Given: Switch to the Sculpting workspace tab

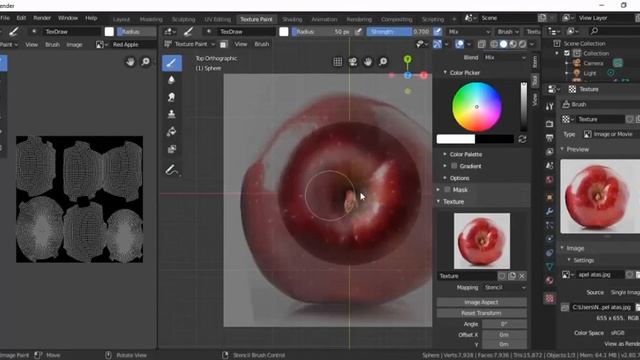Looking at the screenshot, I should [183, 19].
